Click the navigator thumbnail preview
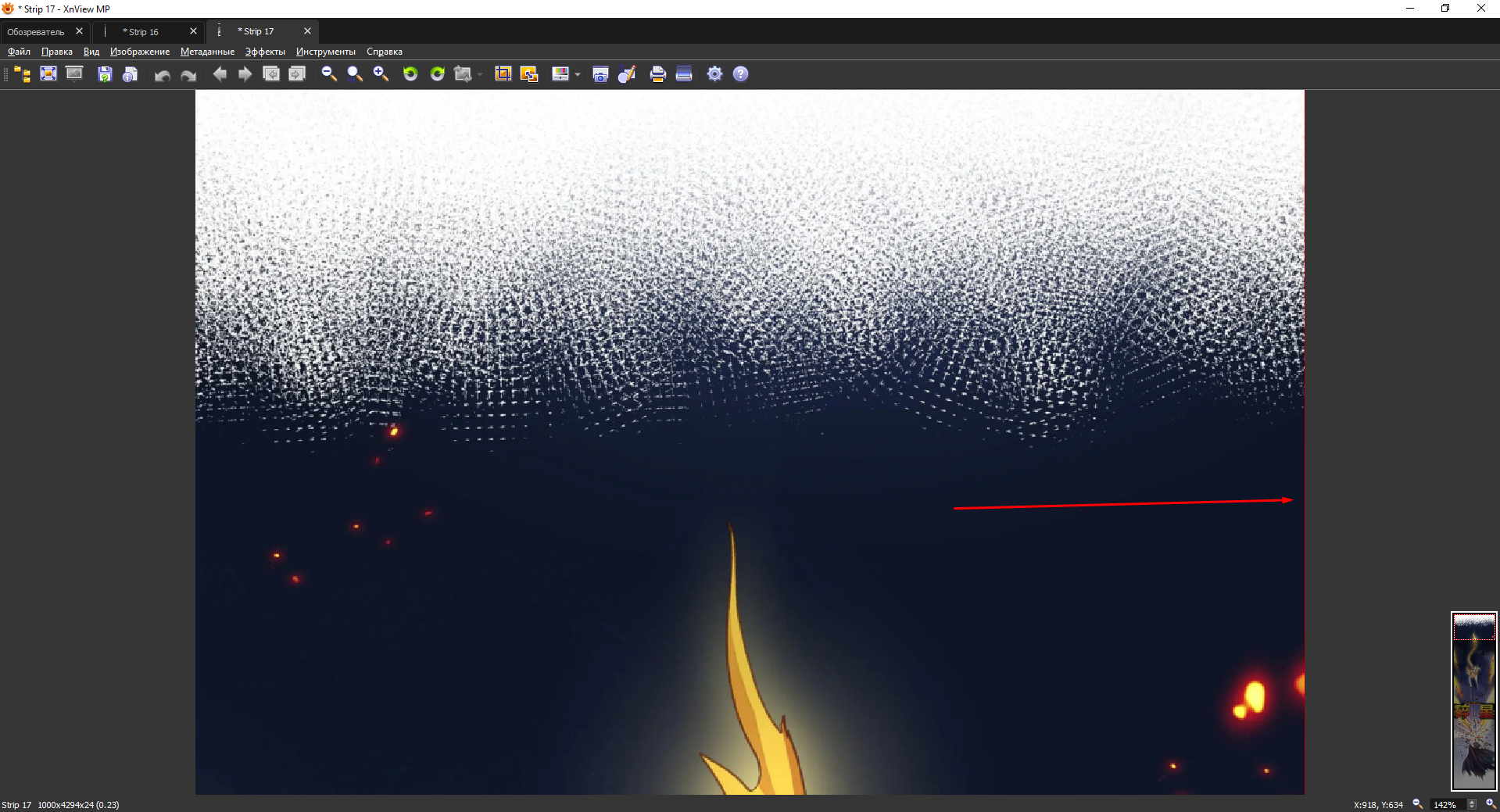The height and width of the screenshot is (812, 1500). click(x=1474, y=701)
